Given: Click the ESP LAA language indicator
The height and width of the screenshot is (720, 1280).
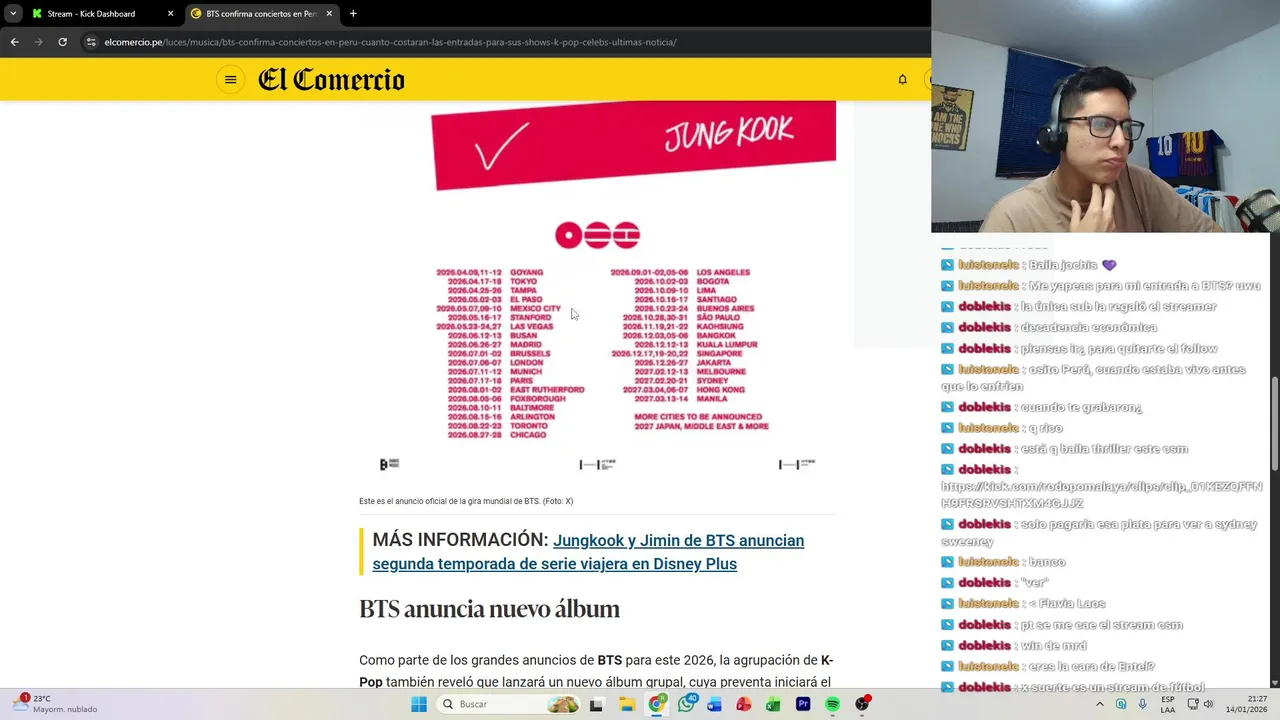Looking at the screenshot, I should (x=1168, y=704).
